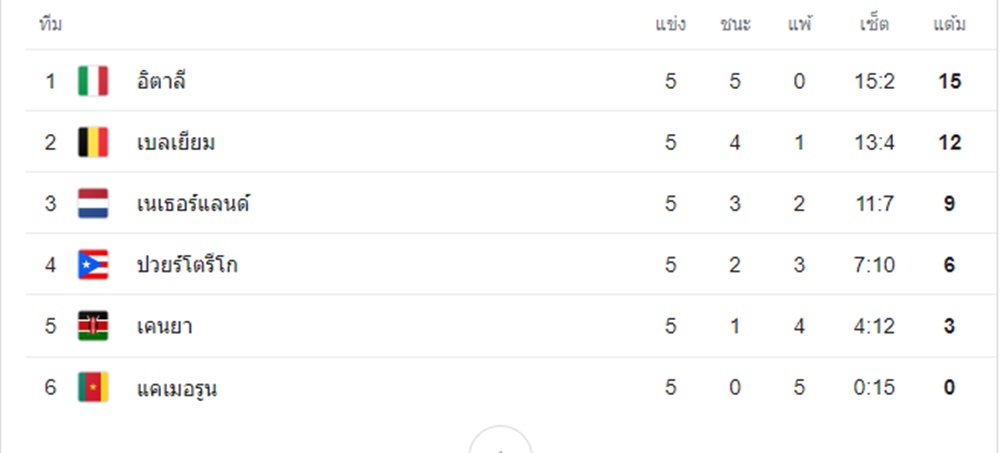Click the แต้ม column header

950,24
